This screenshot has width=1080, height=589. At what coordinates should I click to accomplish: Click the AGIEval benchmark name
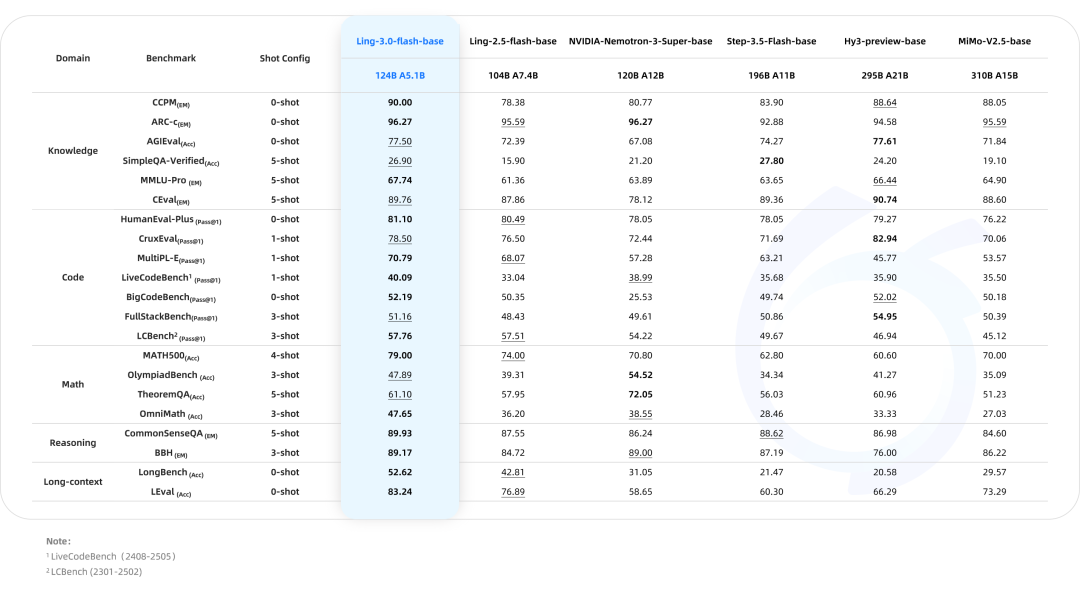pos(171,142)
